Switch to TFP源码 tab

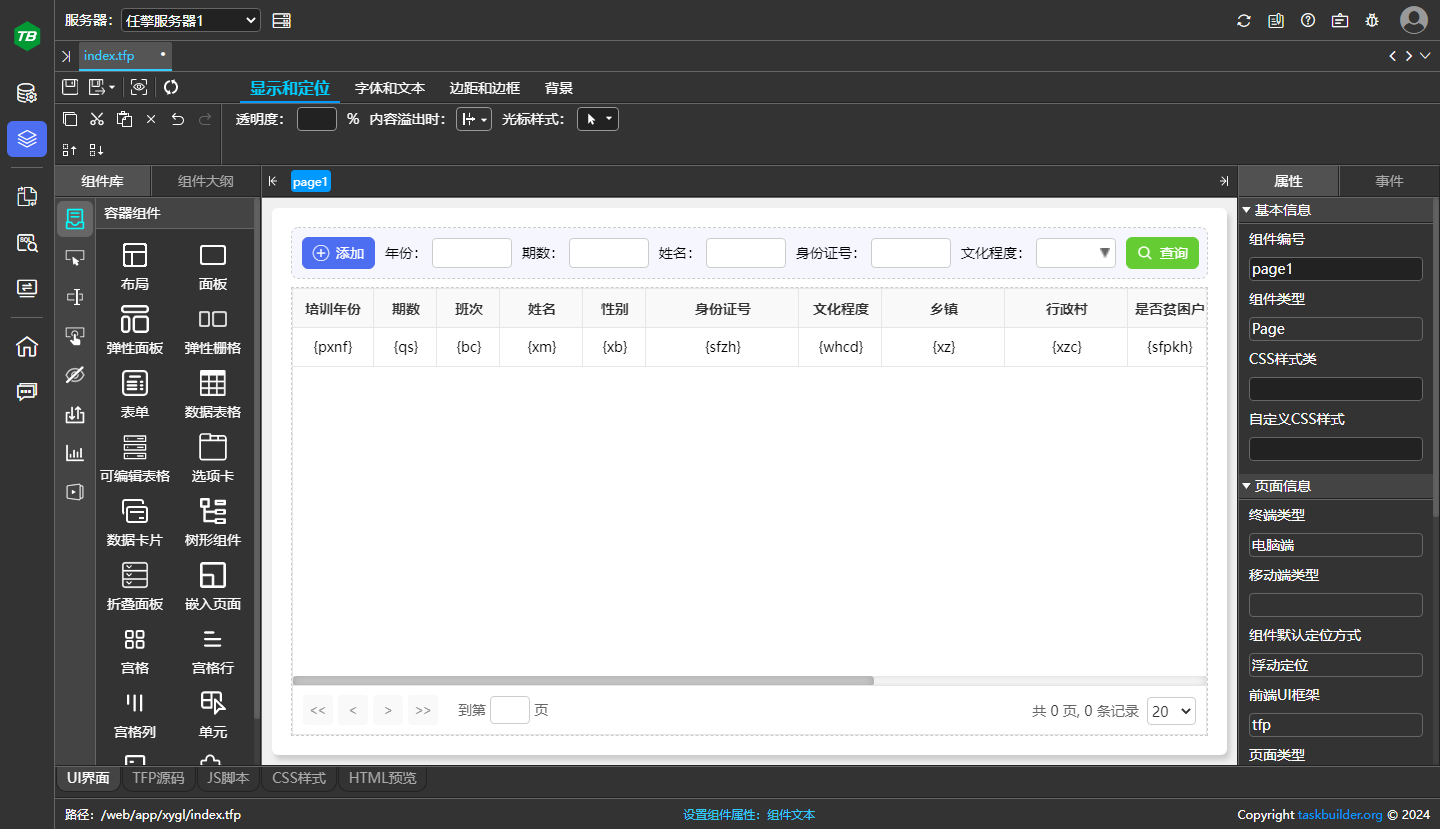click(158, 778)
